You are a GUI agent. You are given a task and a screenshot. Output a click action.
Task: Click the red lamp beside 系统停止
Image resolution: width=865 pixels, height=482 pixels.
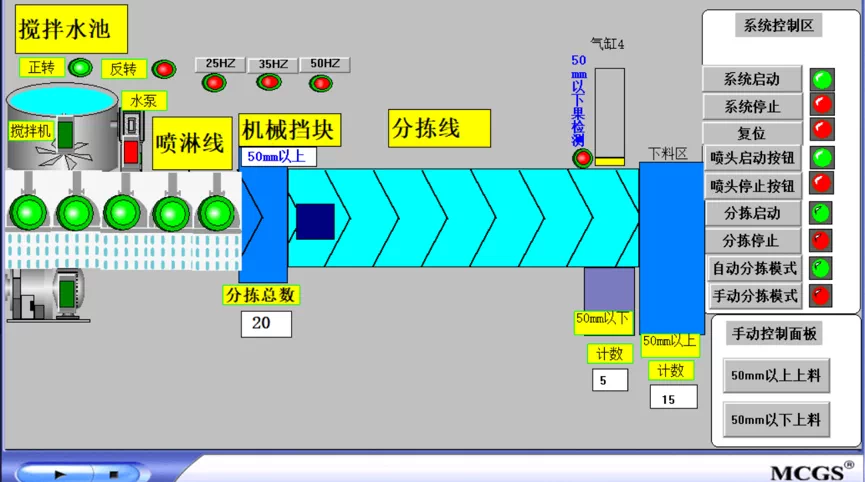tap(822, 104)
